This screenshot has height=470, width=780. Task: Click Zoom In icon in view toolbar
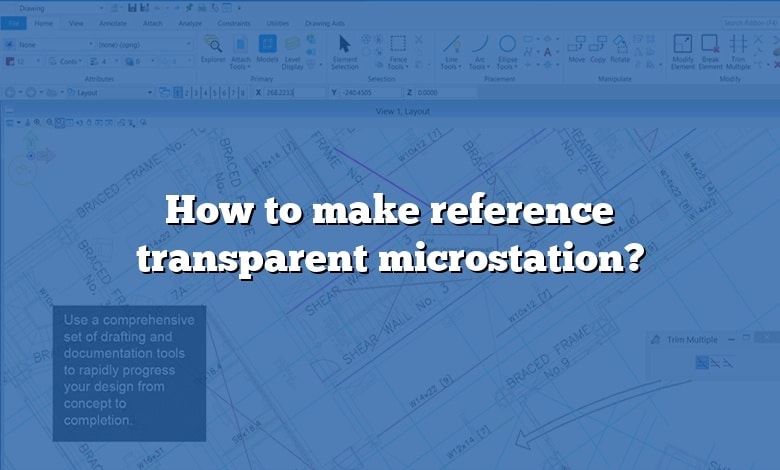click(37, 122)
